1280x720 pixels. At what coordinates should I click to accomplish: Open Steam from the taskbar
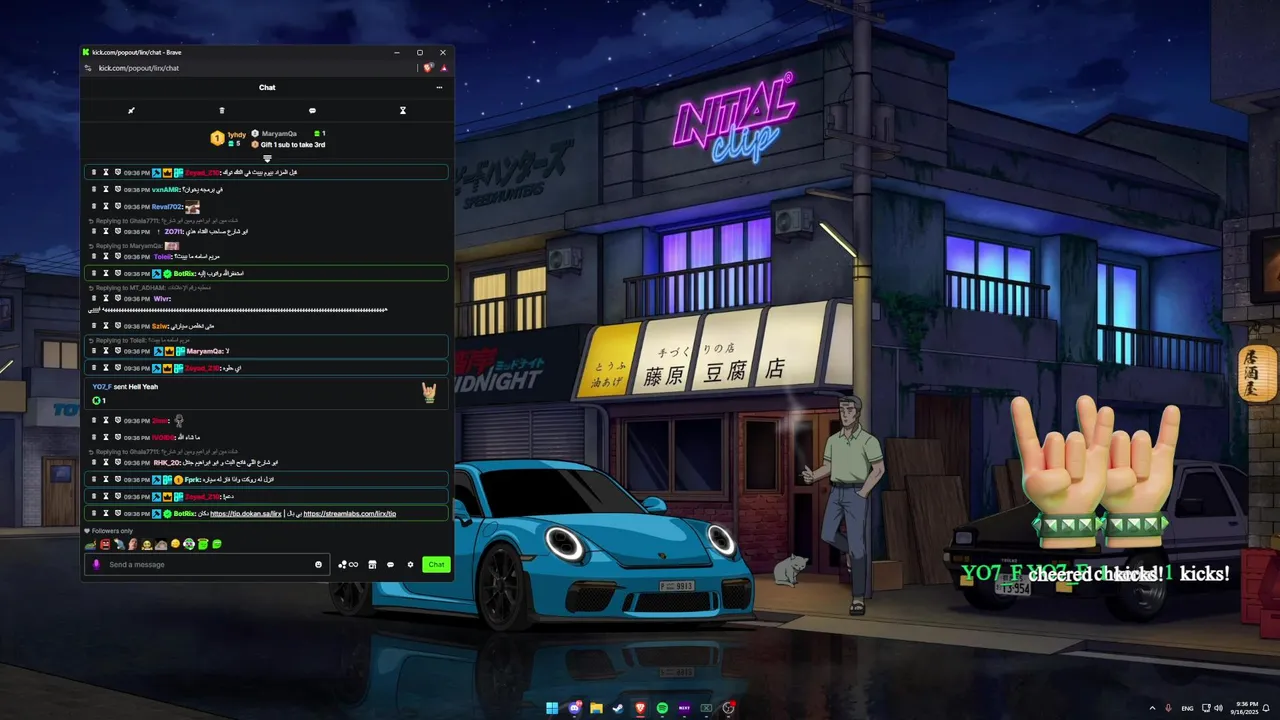(618, 708)
